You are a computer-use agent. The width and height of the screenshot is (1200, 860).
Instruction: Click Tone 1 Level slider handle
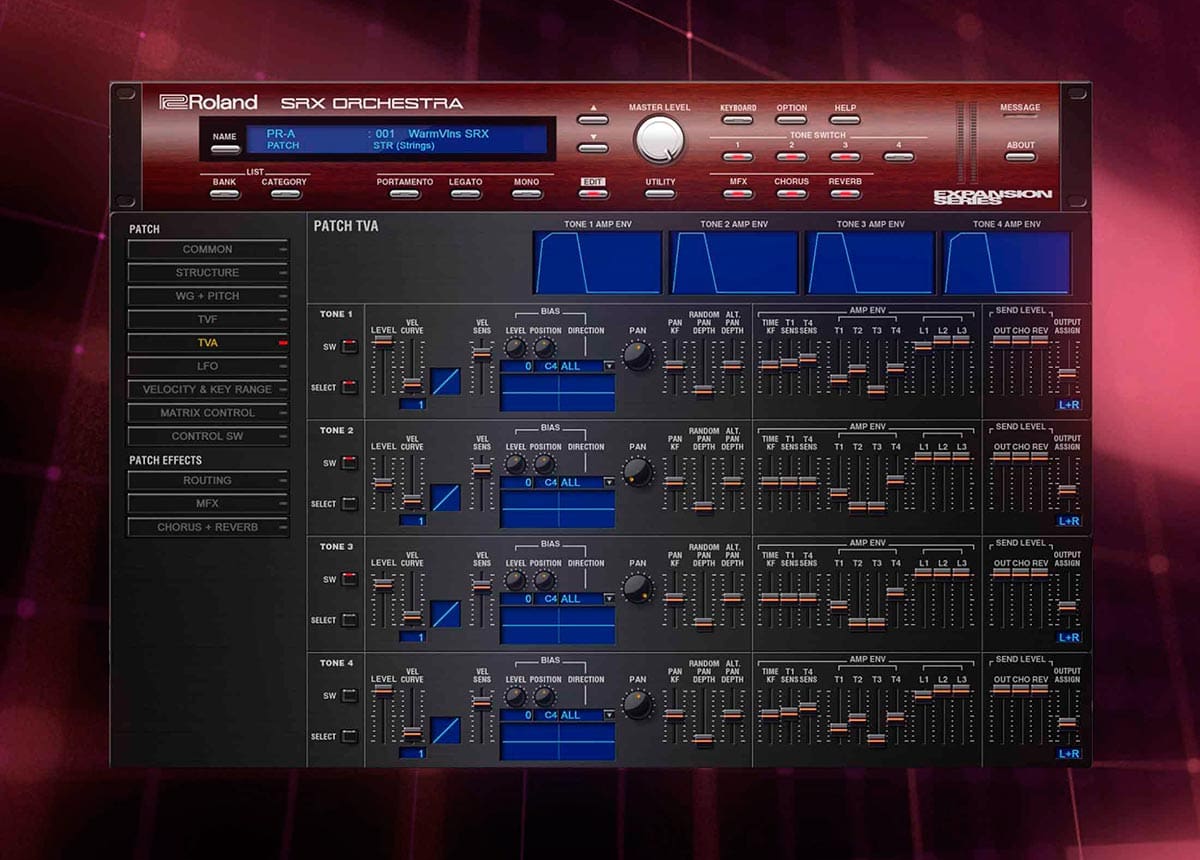(383, 341)
